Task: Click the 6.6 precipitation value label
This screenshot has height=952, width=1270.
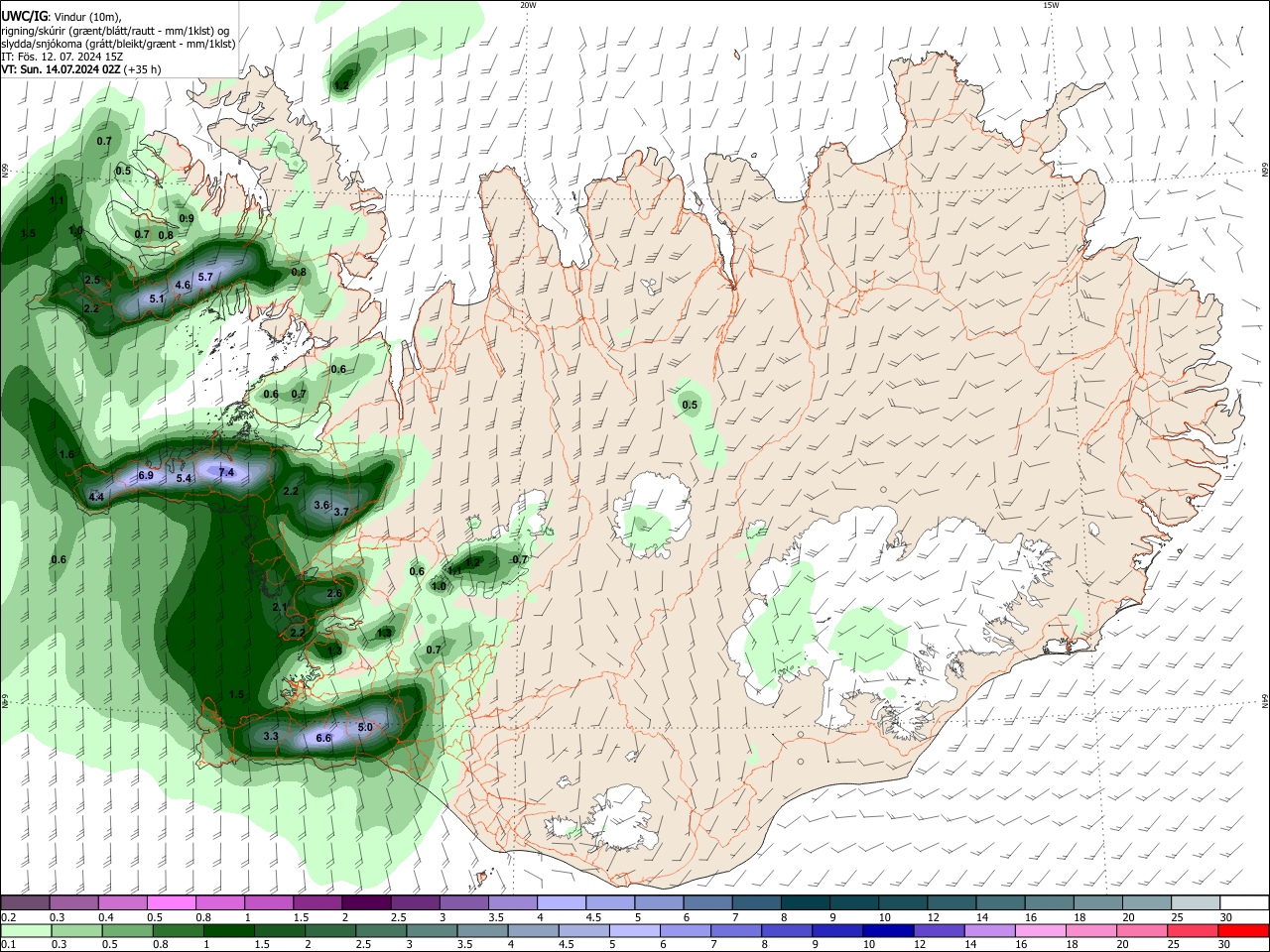Action: coord(323,739)
